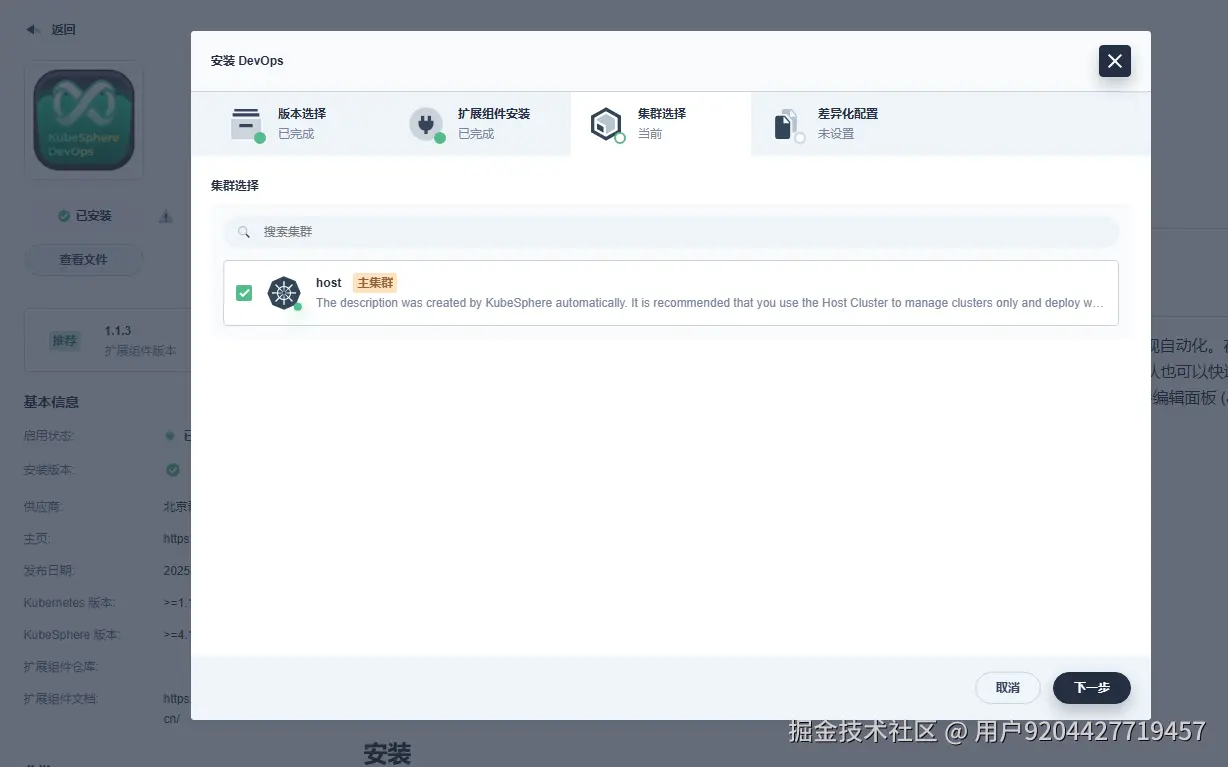Click the 供应商 label
This screenshot has height=767, width=1228.
click(43, 507)
